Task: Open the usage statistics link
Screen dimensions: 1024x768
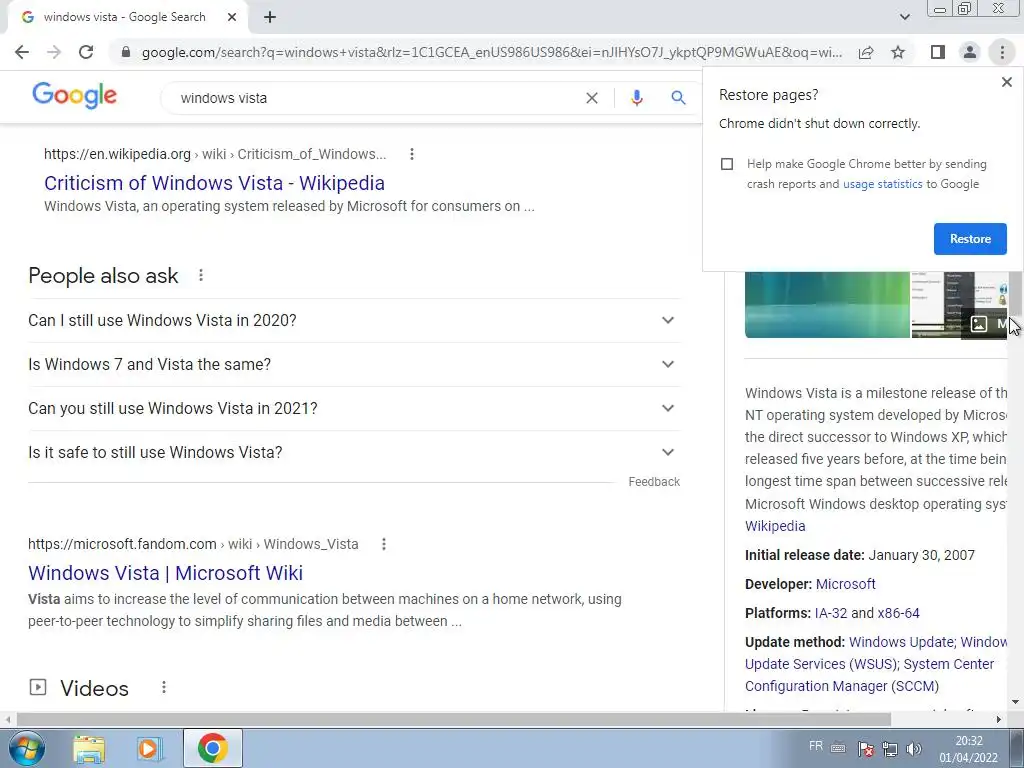Action: click(x=882, y=184)
